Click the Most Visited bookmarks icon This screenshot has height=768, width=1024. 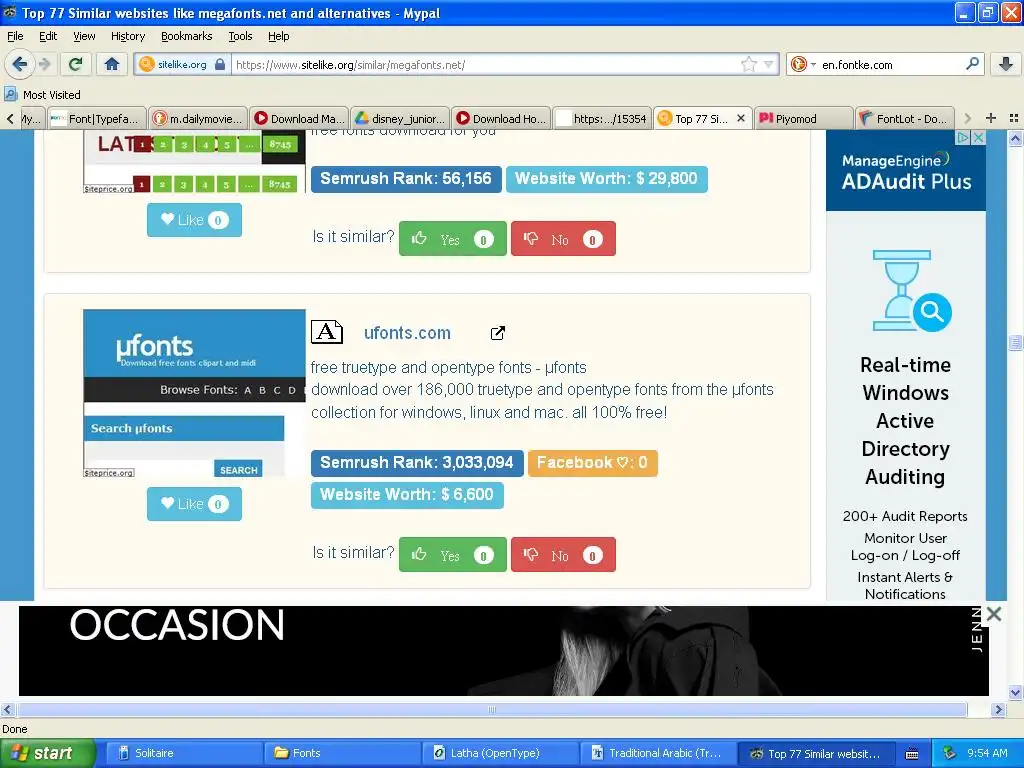[x=10, y=94]
